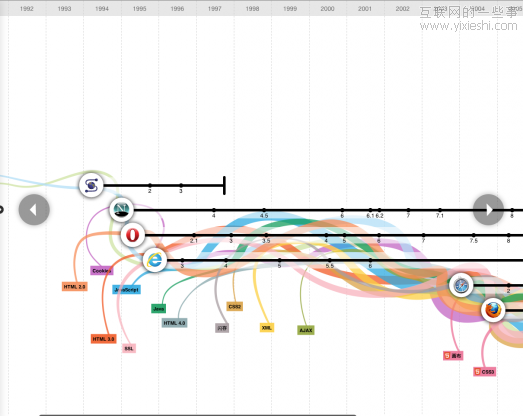Screen dimensions: 523x416
Task: Click the Netscape Navigator icon
Action: point(121,210)
